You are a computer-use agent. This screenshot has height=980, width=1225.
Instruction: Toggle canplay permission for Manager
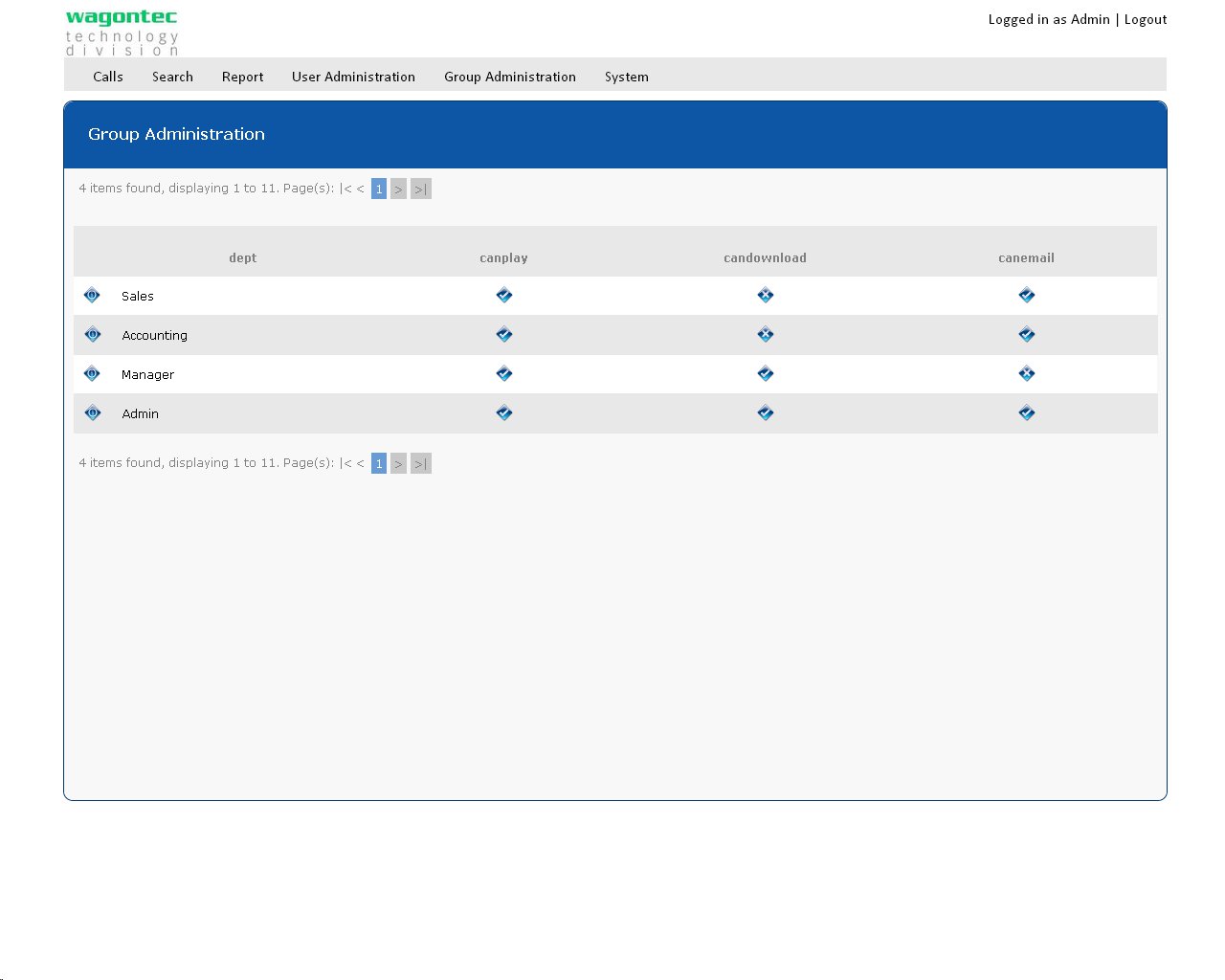(504, 373)
